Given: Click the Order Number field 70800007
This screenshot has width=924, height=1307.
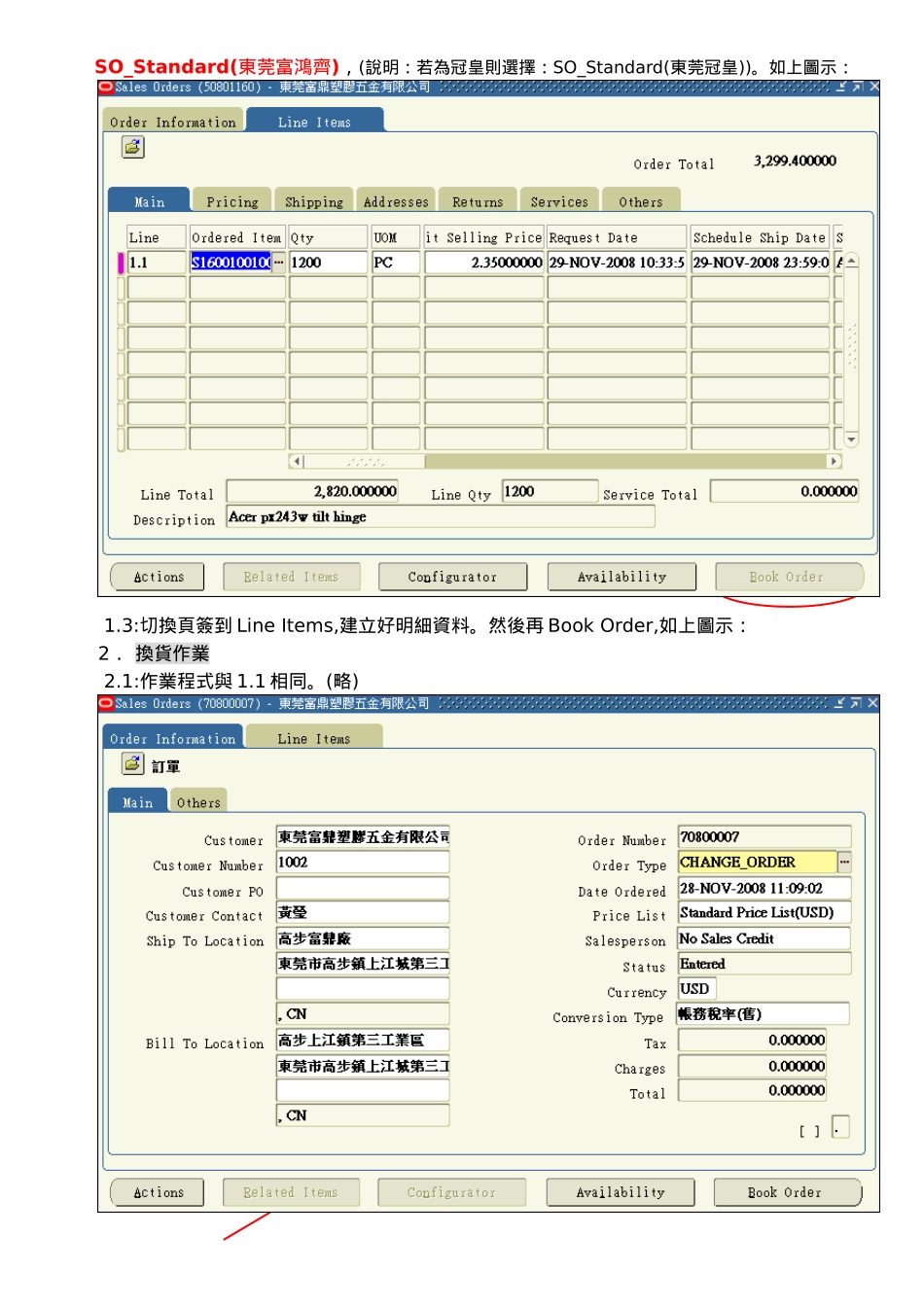Looking at the screenshot, I should (x=764, y=836).
